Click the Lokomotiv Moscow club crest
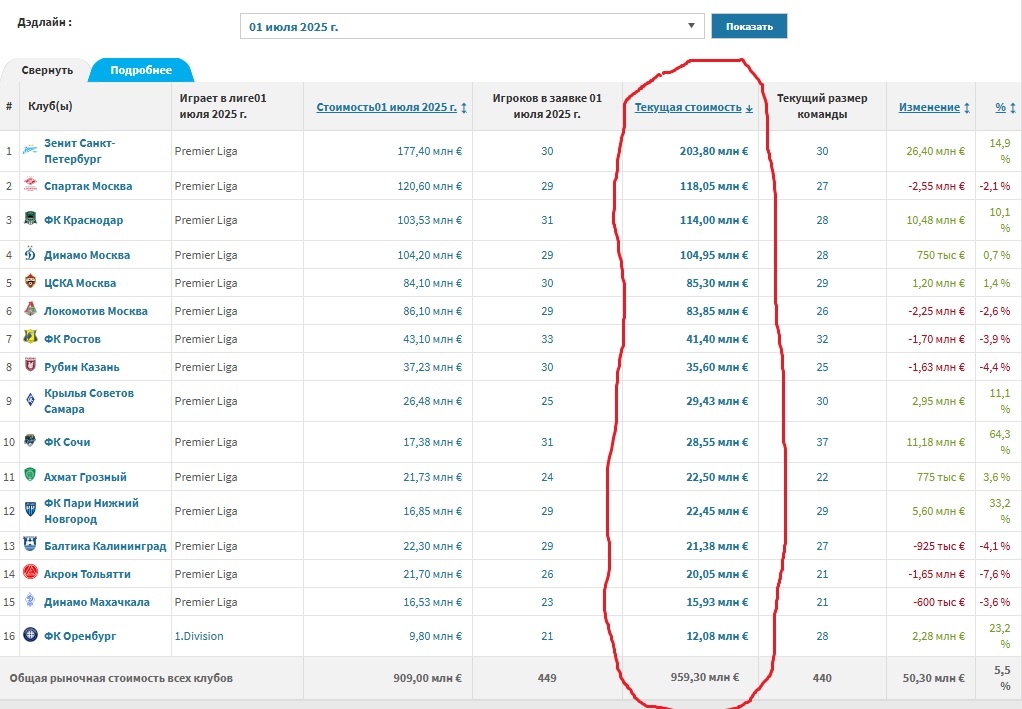This screenshot has height=709, width=1022. click(x=30, y=309)
